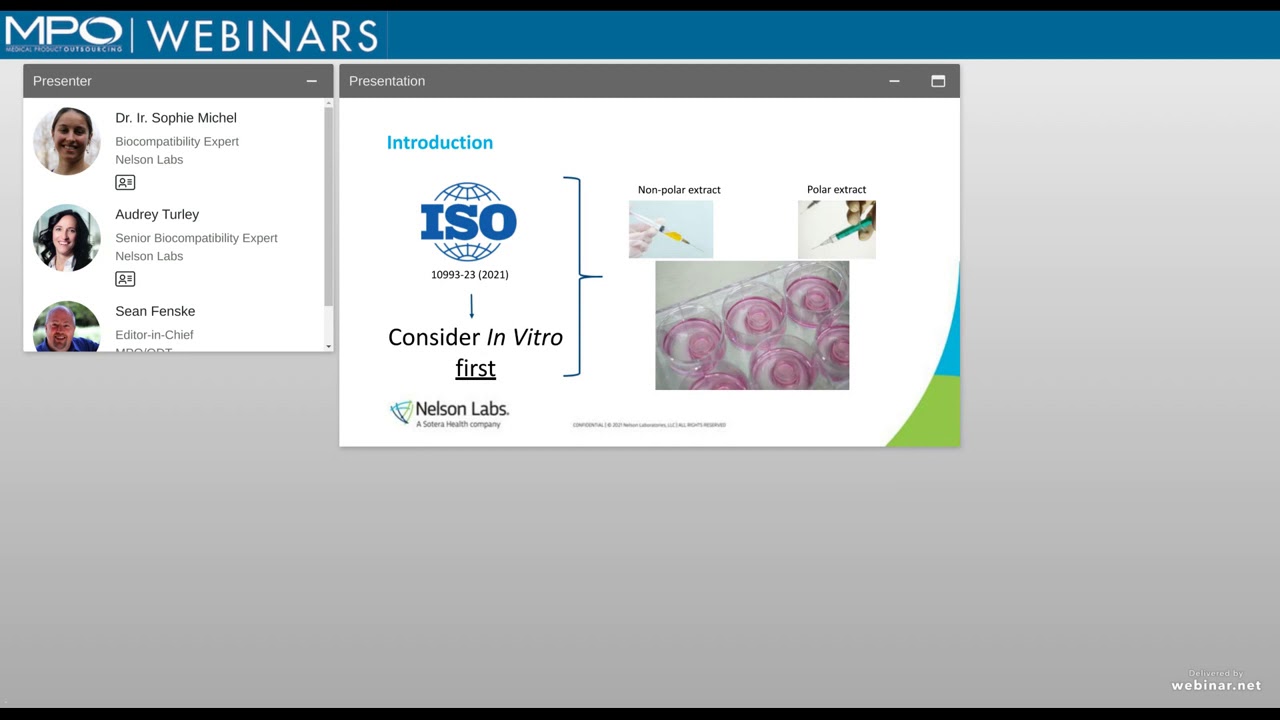Click the 'Polar extract' label
This screenshot has width=1280, height=720.
(837, 189)
